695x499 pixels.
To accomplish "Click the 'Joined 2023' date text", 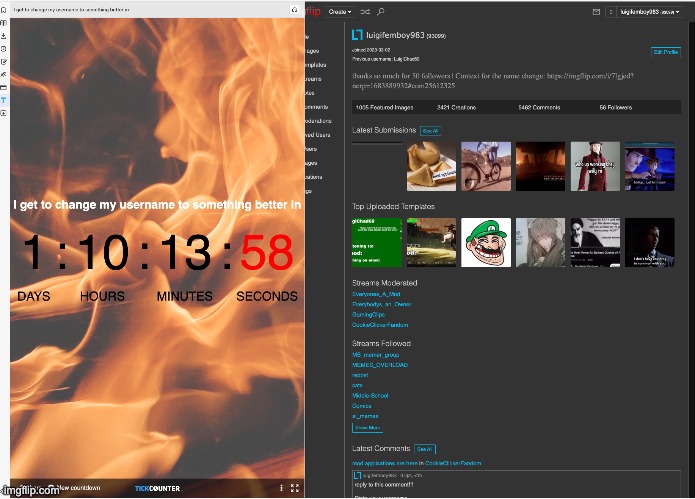I will pos(371,50).
